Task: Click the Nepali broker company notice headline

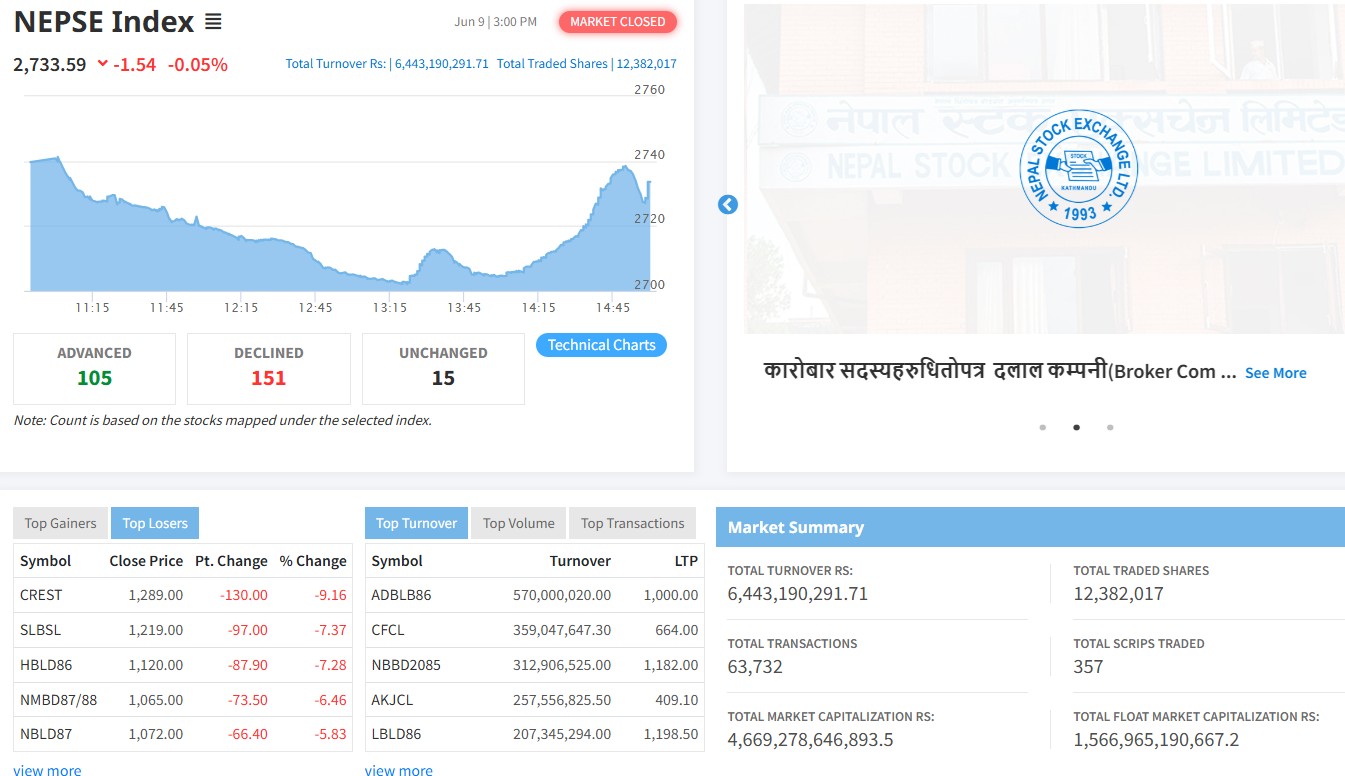Action: 1000,371
